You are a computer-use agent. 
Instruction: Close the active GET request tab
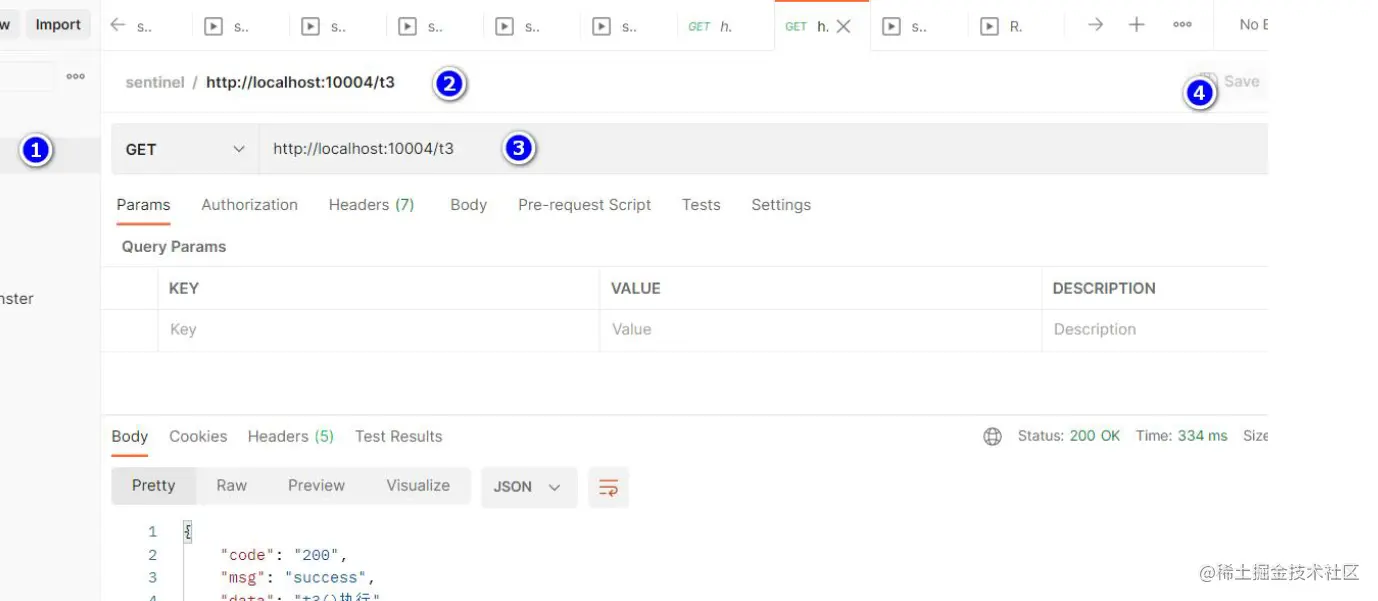click(843, 27)
